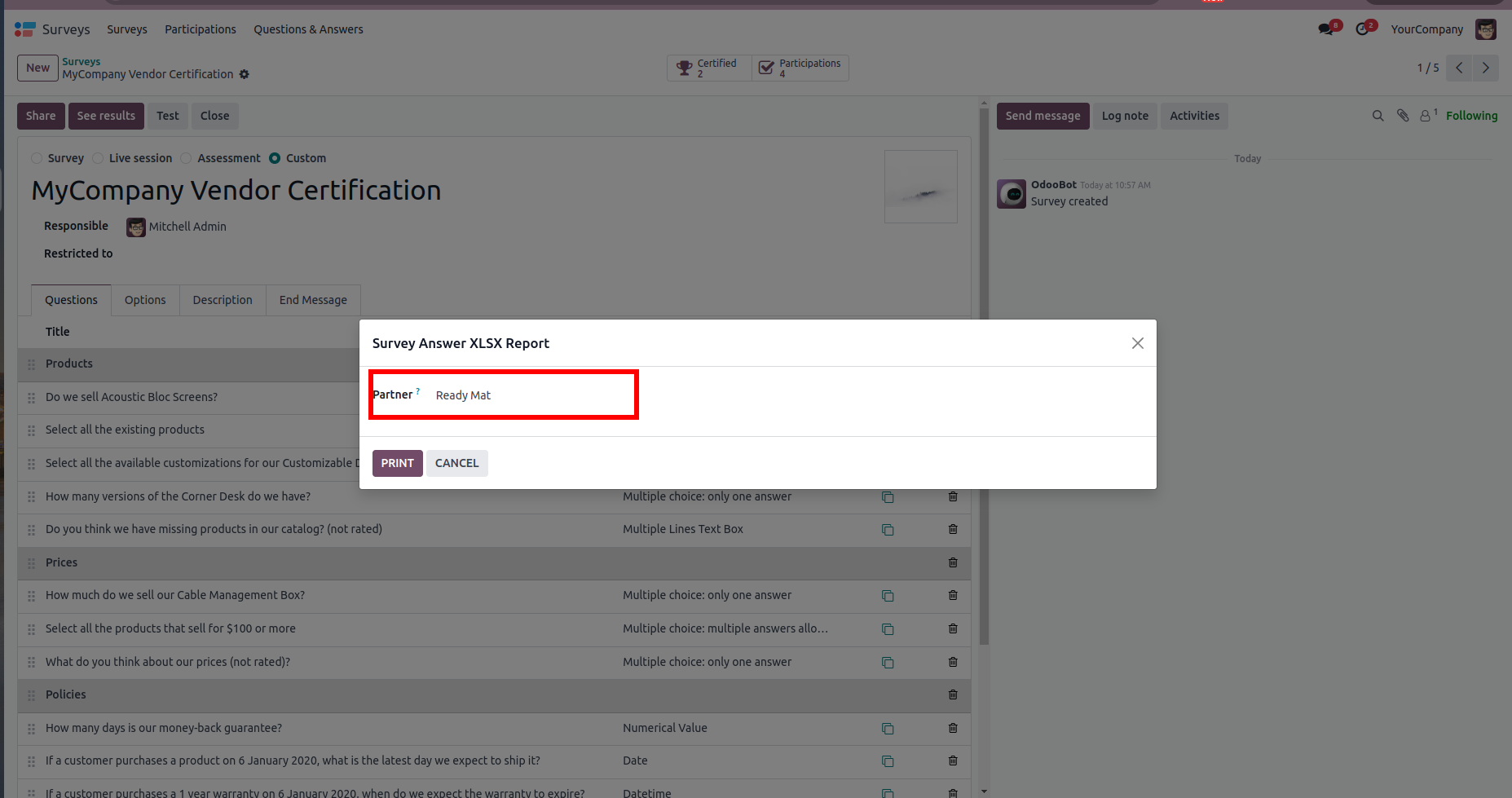Select the Survey radio option
This screenshot has height=798, width=1512.
37,158
